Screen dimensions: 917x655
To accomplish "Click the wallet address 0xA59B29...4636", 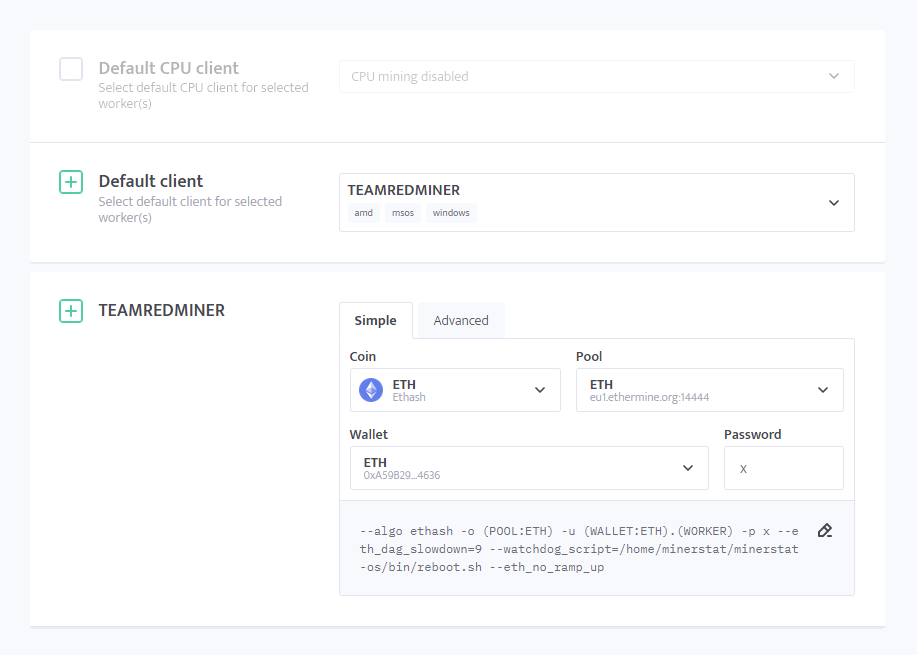I will [402, 475].
